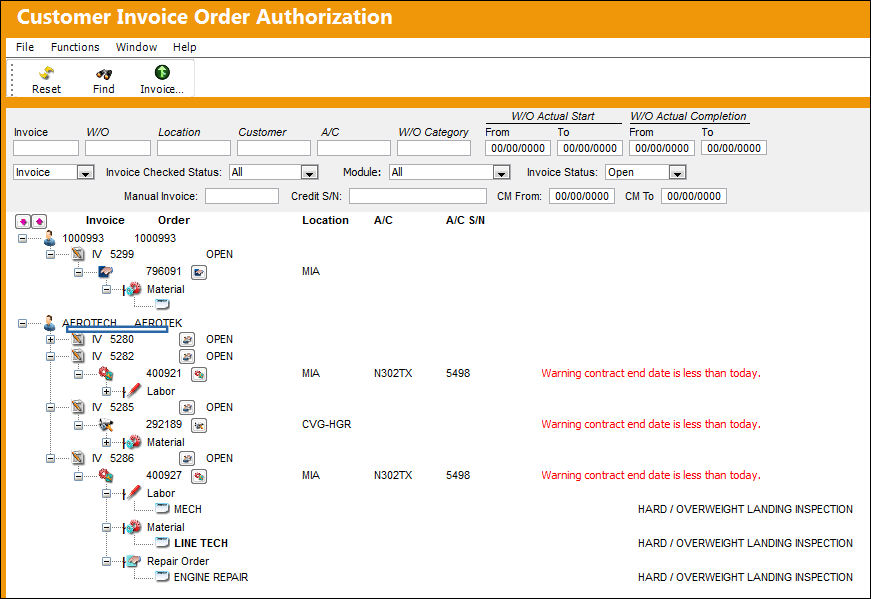The image size is (871, 599).
Task: Open the Functions menu
Action: pyautogui.click(x=75, y=47)
